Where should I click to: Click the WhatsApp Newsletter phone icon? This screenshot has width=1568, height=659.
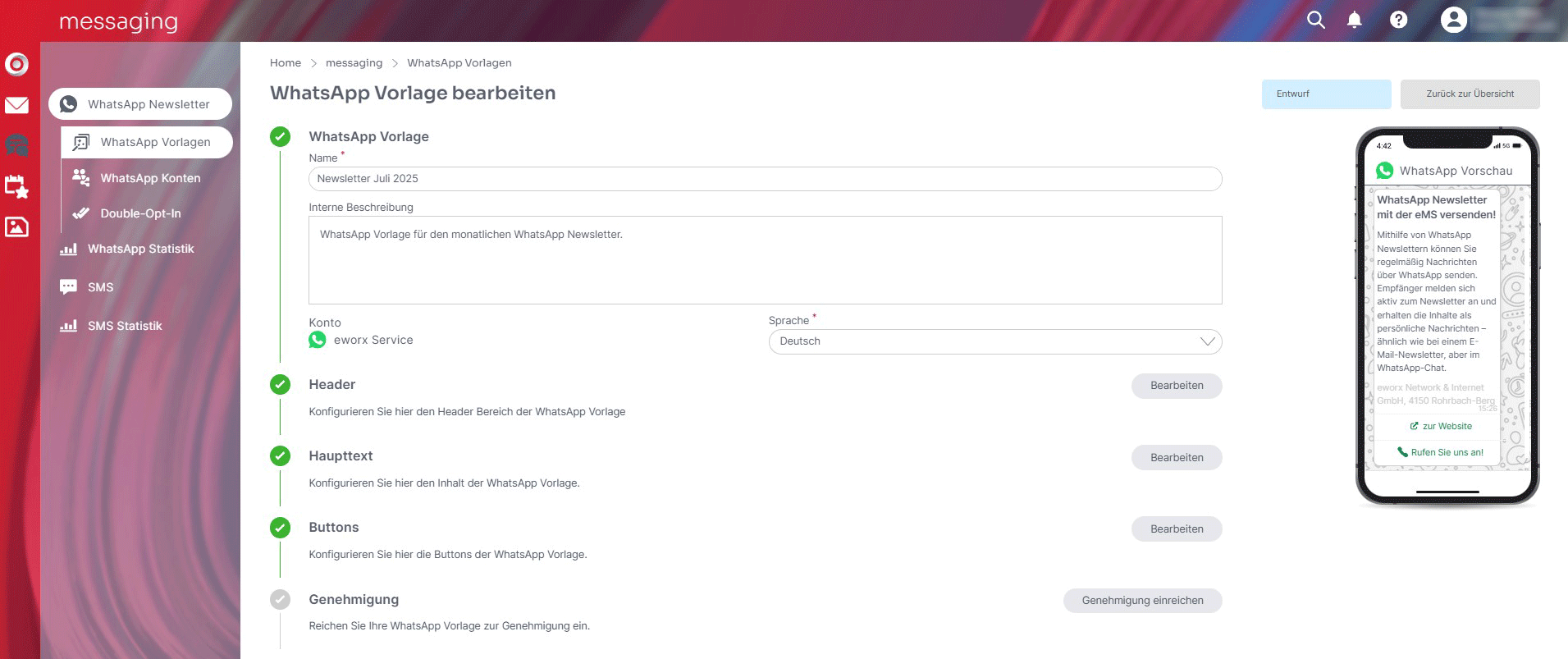click(69, 104)
